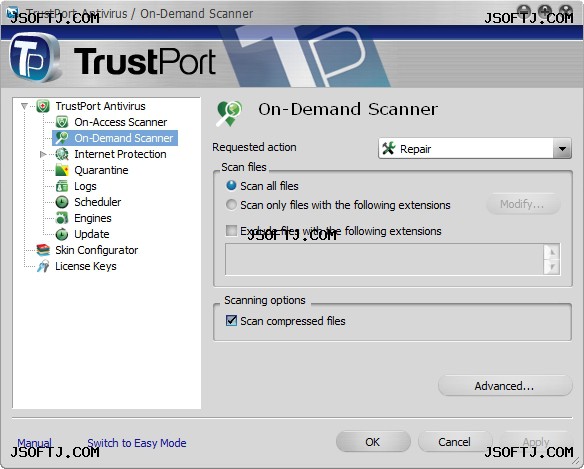Open Scheduler section
Viewport: 584px width, 469px height.
tap(98, 202)
